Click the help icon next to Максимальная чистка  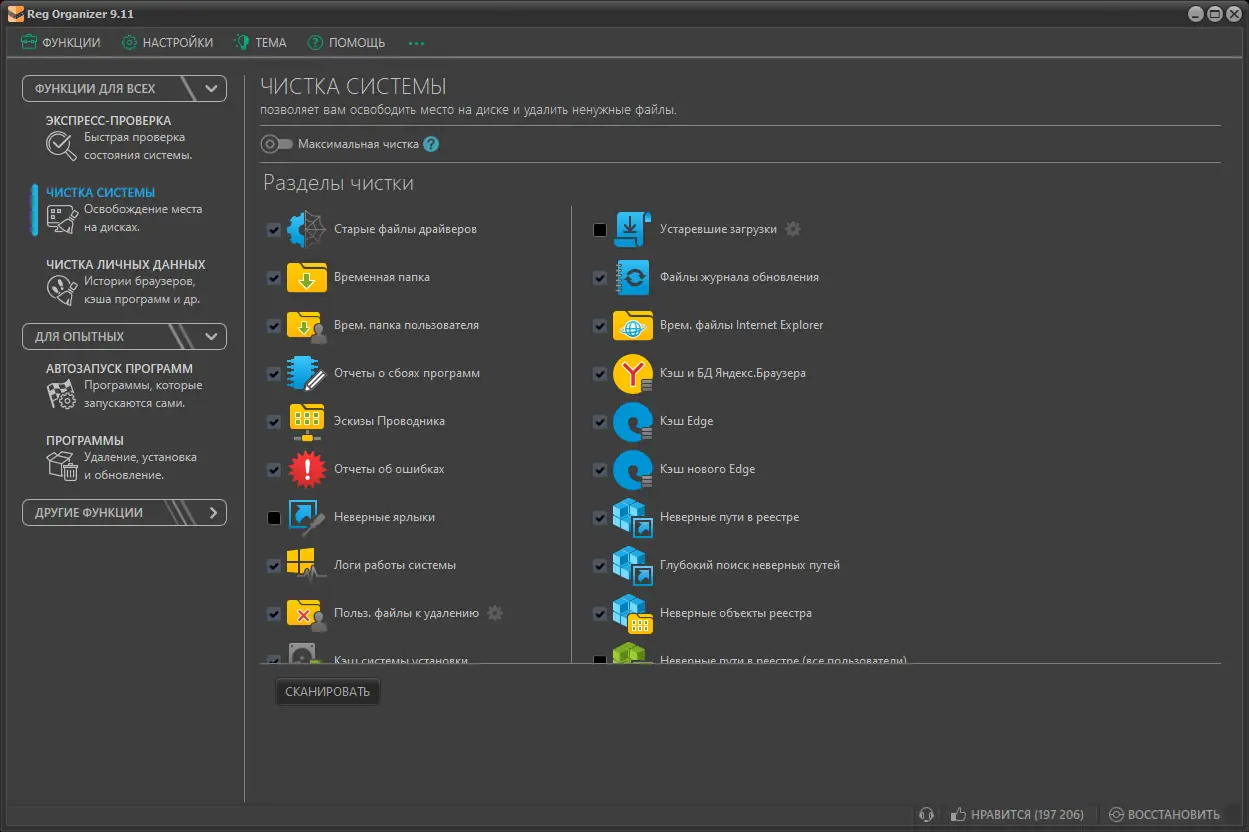[x=431, y=144]
